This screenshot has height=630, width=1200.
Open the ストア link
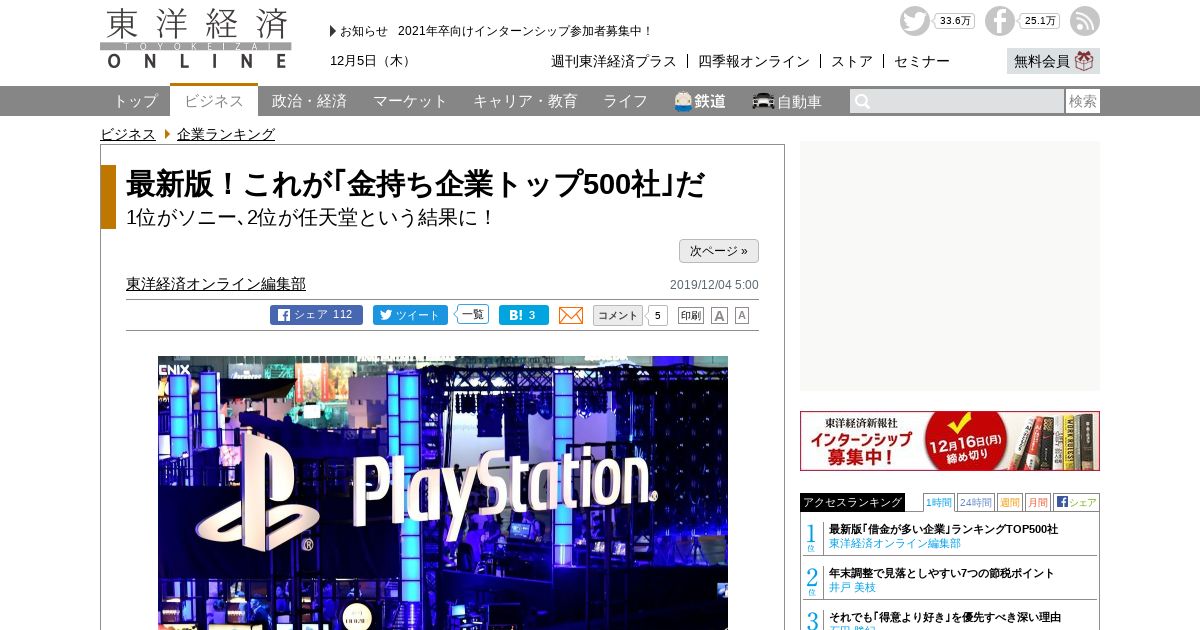[x=852, y=61]
